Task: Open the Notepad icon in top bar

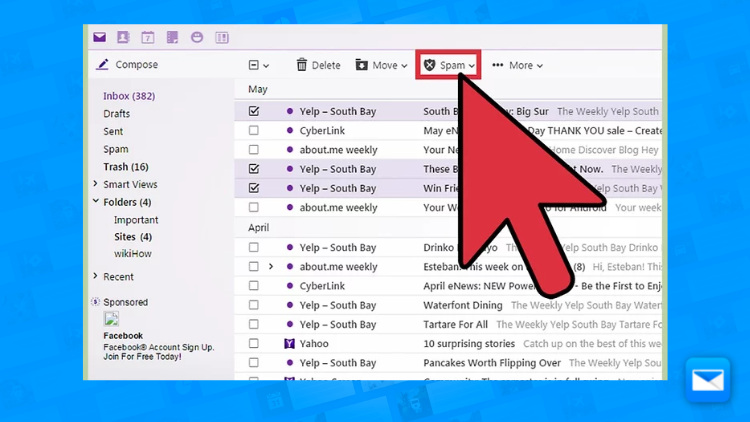Action: tap(172, 37)
